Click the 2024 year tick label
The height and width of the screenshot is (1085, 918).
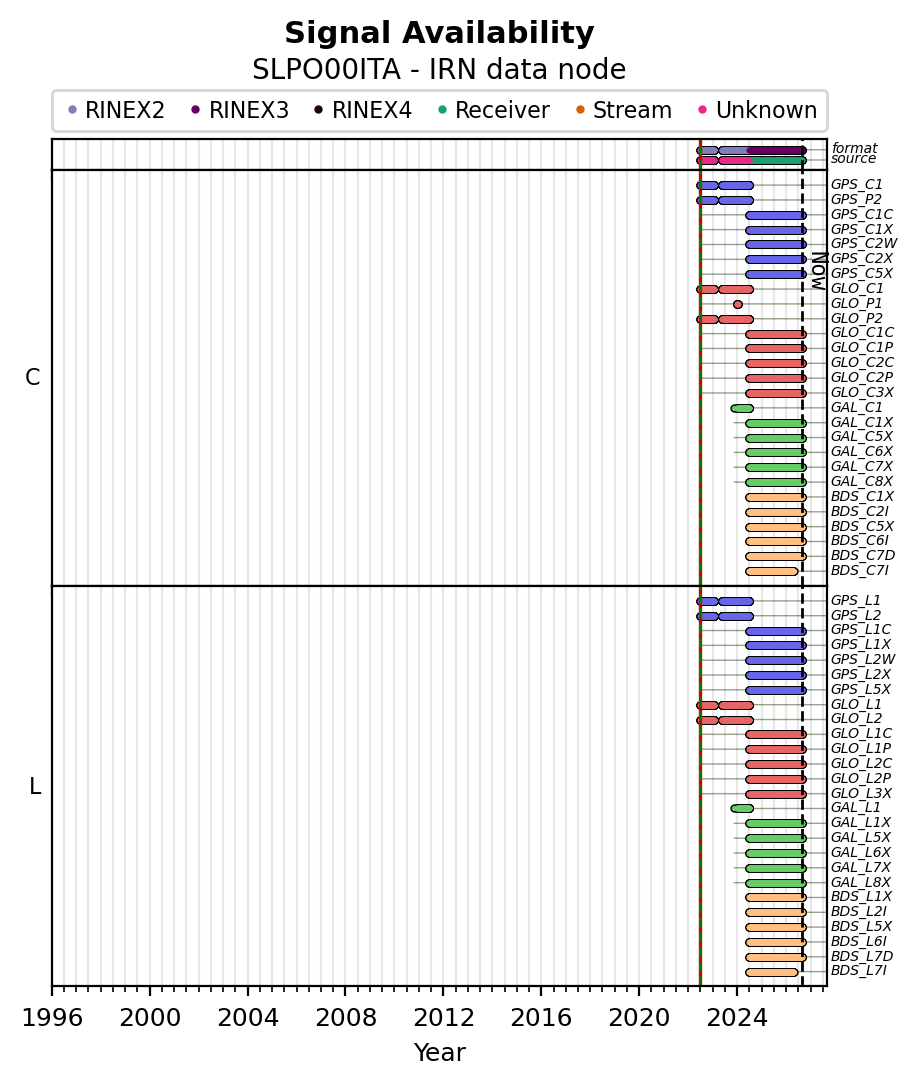737,1018
